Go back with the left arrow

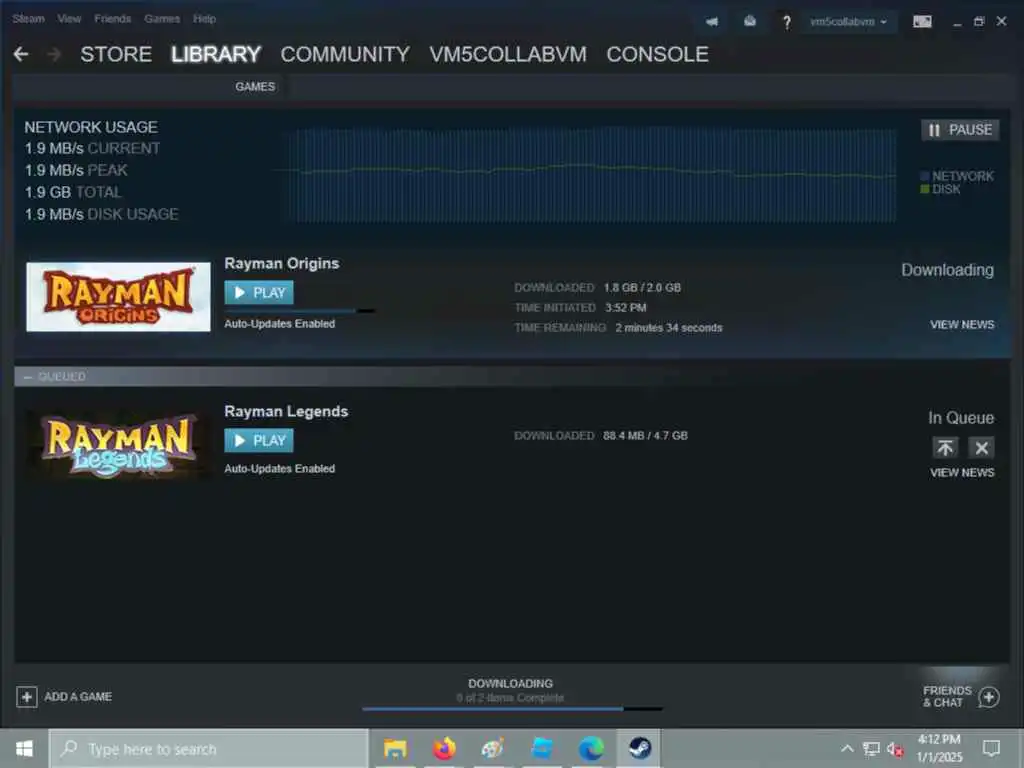(x=21, y=54)
